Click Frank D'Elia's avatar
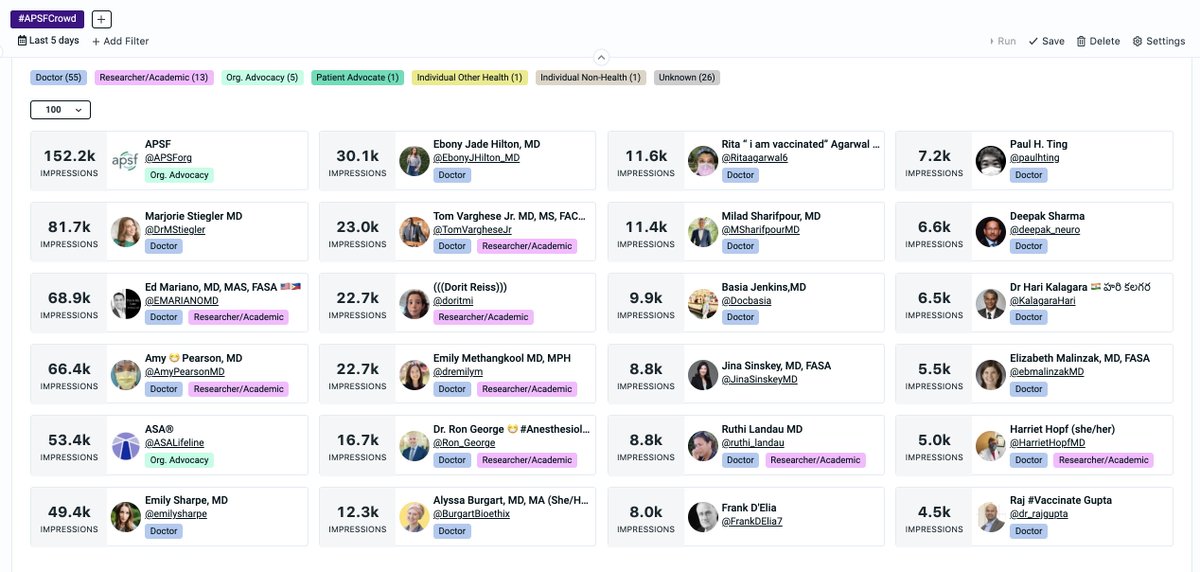This screenshot has width=1200, height=572. click(x=703, y=517)
